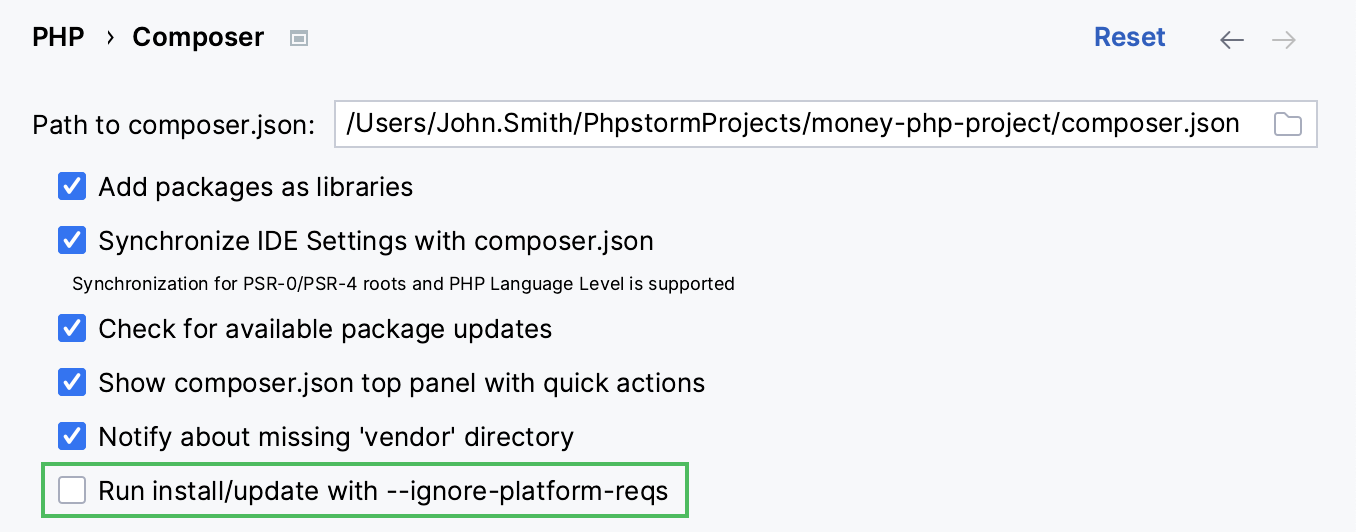Click the 'Check for available package updates' label text
This screenshot has width=1356, height=532.
click(325, 329)
